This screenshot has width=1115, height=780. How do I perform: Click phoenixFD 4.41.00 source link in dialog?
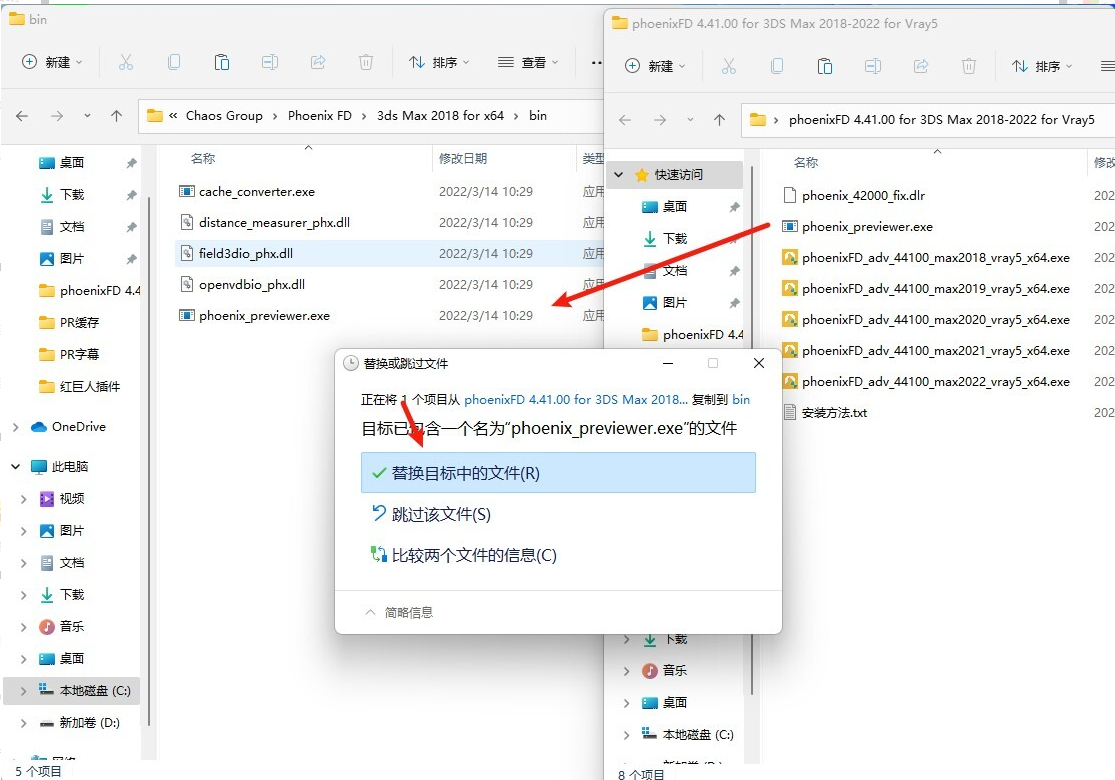coord(576,400)
